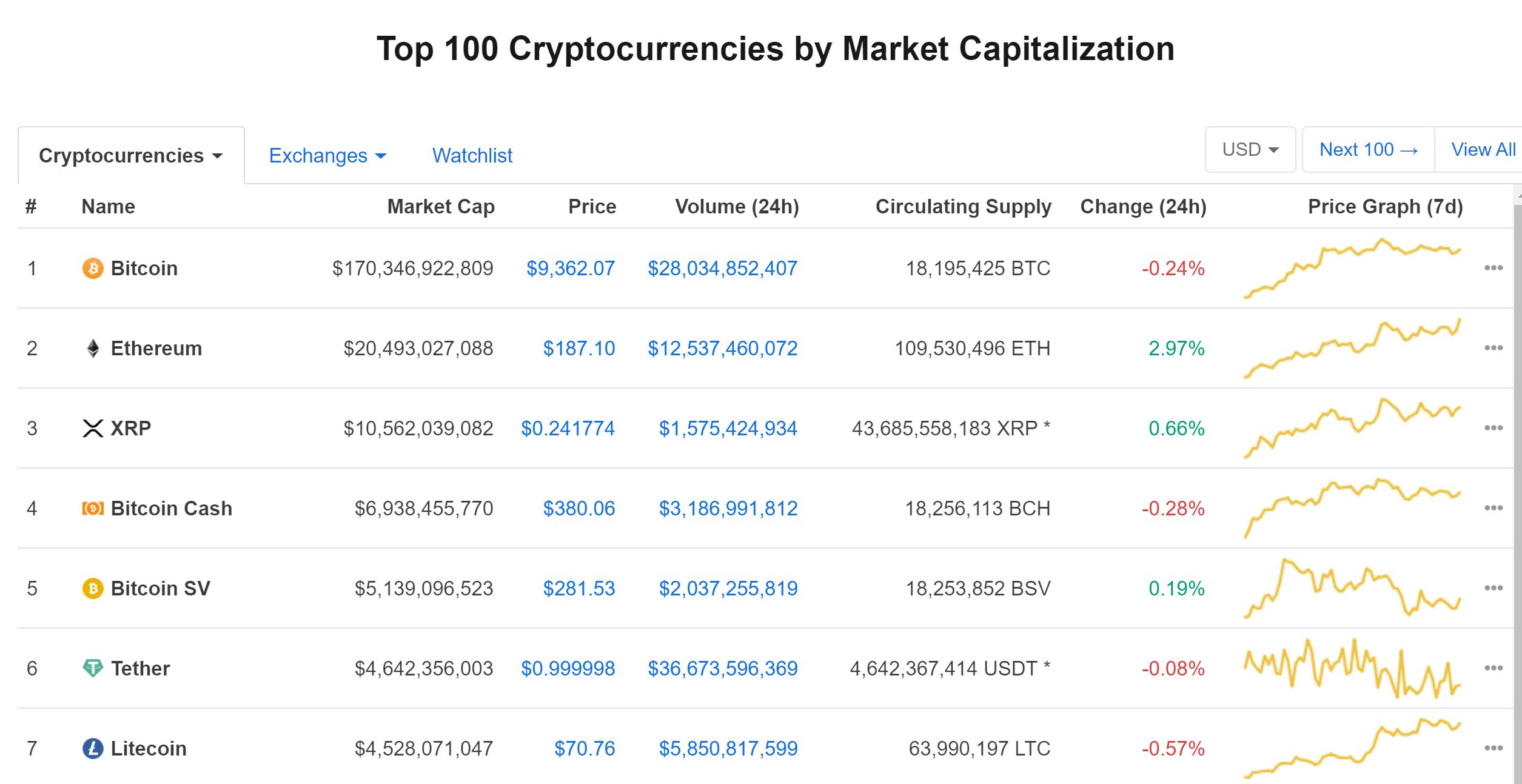Go to the Next 100 cryptocurrencies
1522x784 pixels.
(1368, 150)
